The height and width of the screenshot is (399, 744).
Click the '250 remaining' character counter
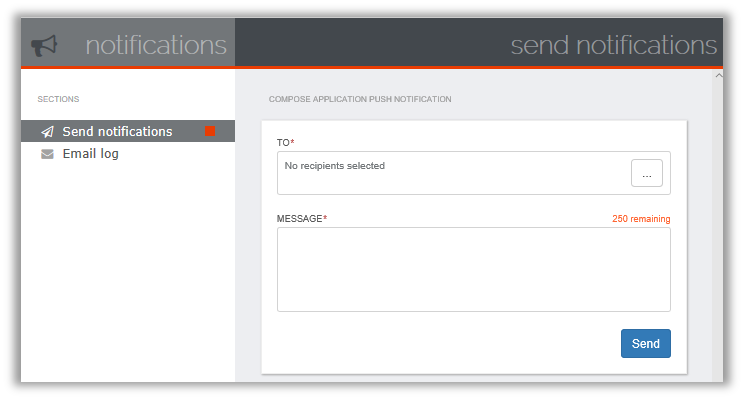pos(641,219)
